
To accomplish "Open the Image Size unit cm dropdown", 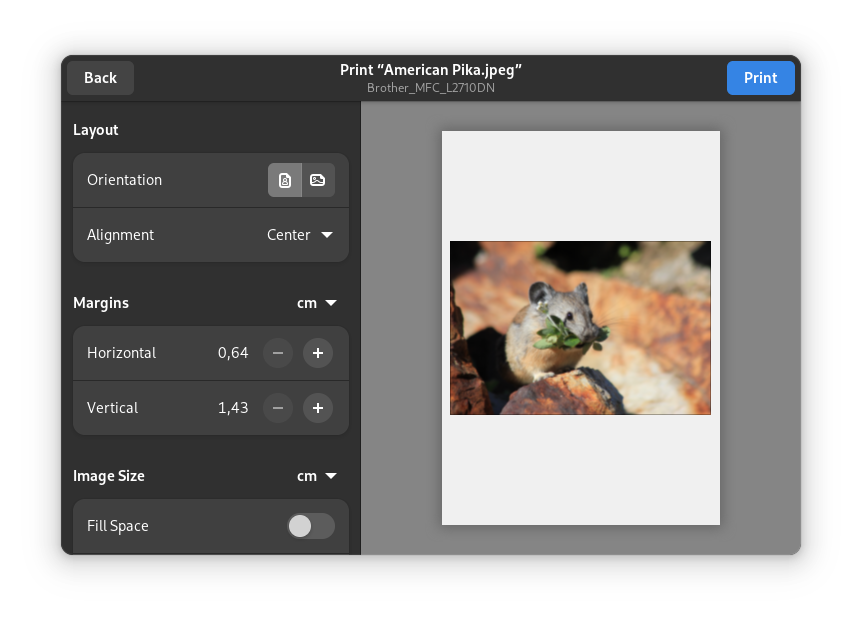I will coord(316,476).
